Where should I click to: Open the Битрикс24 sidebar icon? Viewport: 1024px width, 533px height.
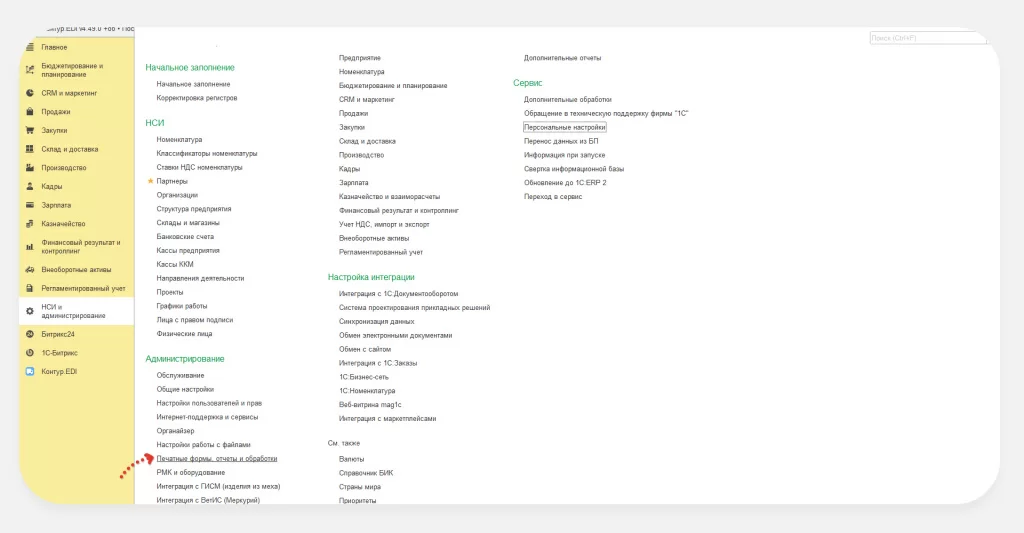point(30,334)
